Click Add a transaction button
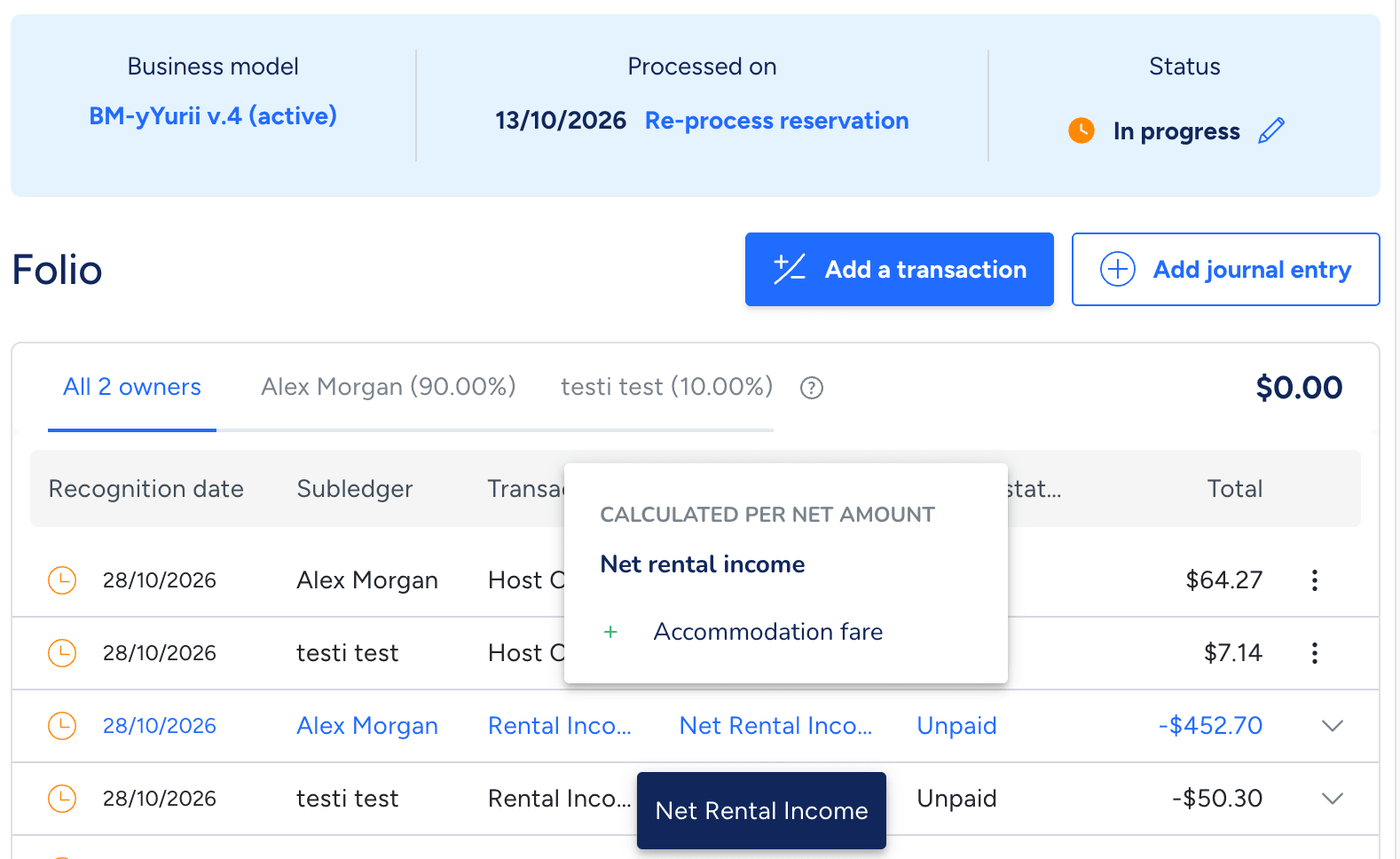The width and height of the screenshot is (1400, 859). 900,270
